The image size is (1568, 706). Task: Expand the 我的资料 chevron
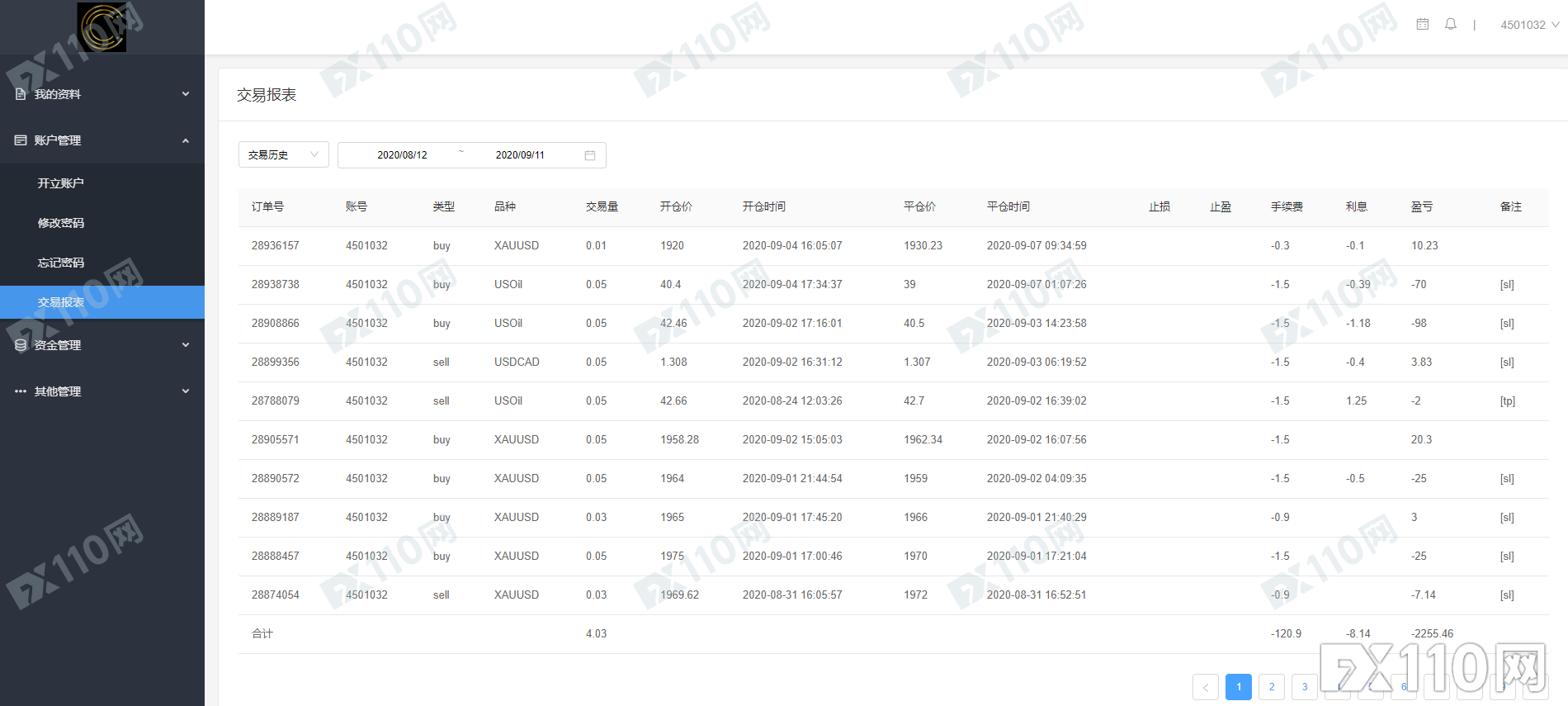pyautogui.click(x=186, y=94)
